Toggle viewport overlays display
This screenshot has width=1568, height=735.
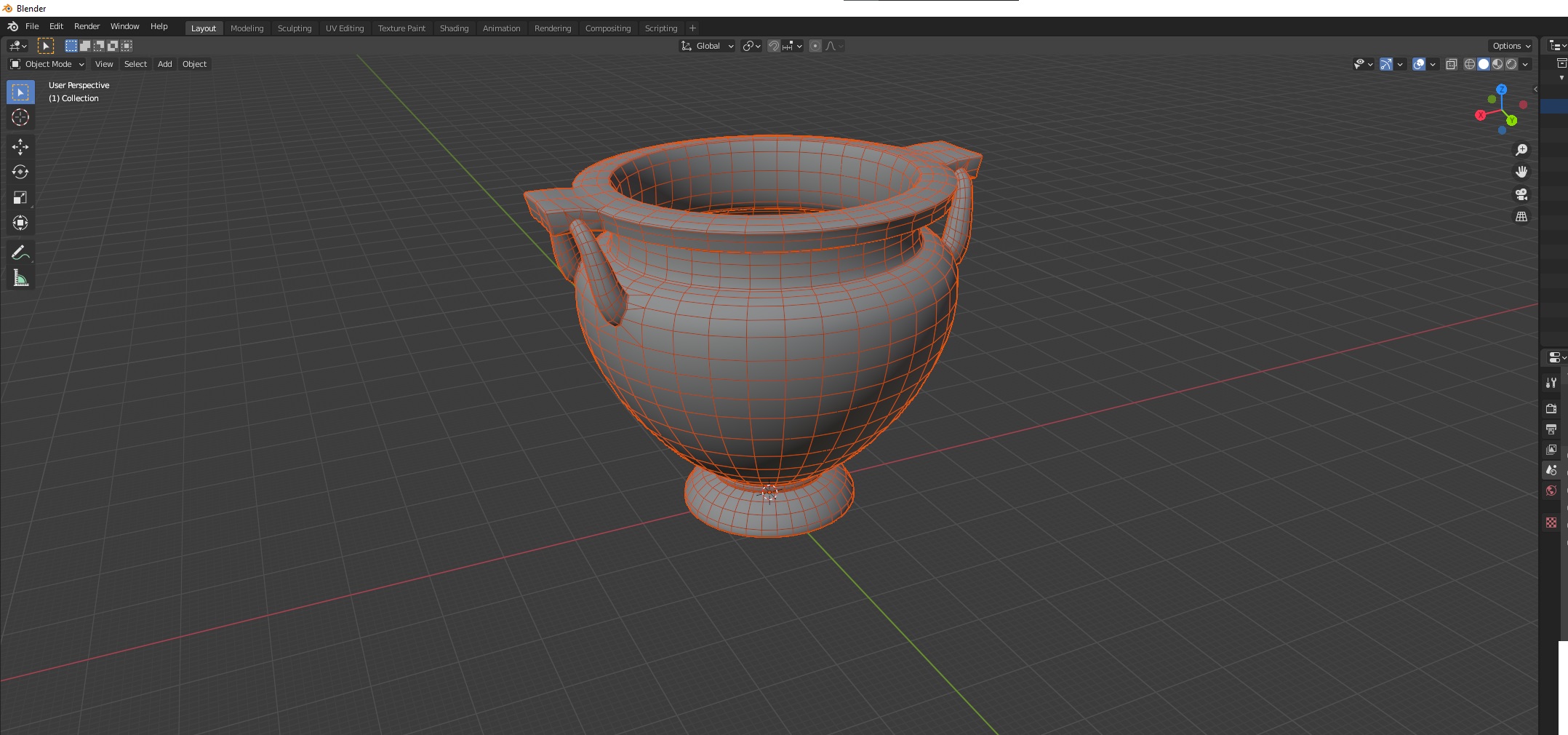click(x=1419, y=64)
